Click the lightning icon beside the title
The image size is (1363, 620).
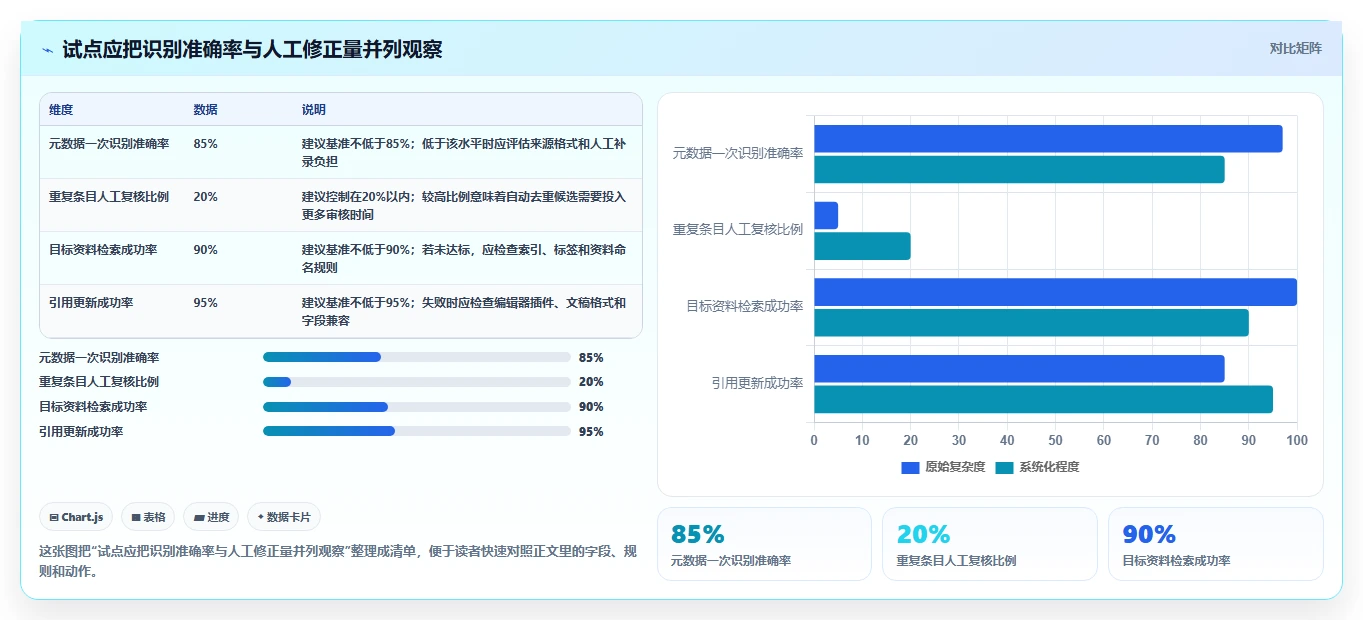pyautogui.click(x=47, y=50)
